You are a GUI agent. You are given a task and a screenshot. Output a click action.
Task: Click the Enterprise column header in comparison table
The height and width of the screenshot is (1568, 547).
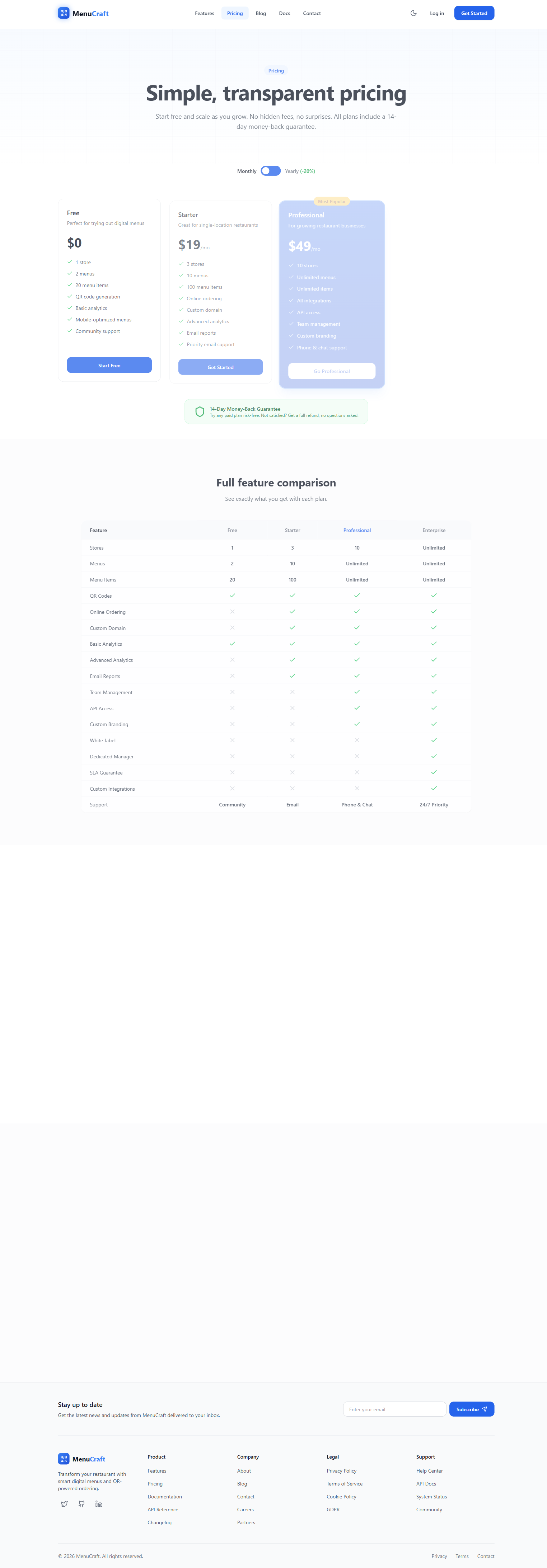pyautogui.click(x=434, y=530)
